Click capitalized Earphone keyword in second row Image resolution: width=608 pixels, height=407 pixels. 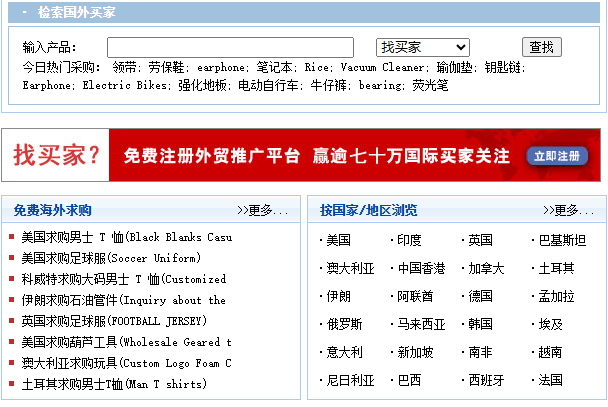tap(47, 85)
